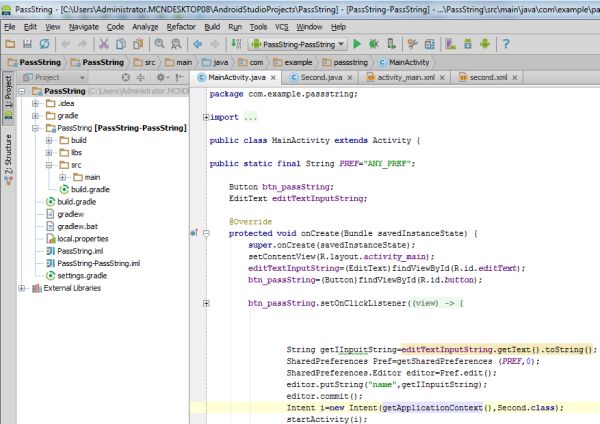Toggle the Project tool window side tab
Viewport: 600px width, 424px height.
pyautogui.click(x=7, y=92)
